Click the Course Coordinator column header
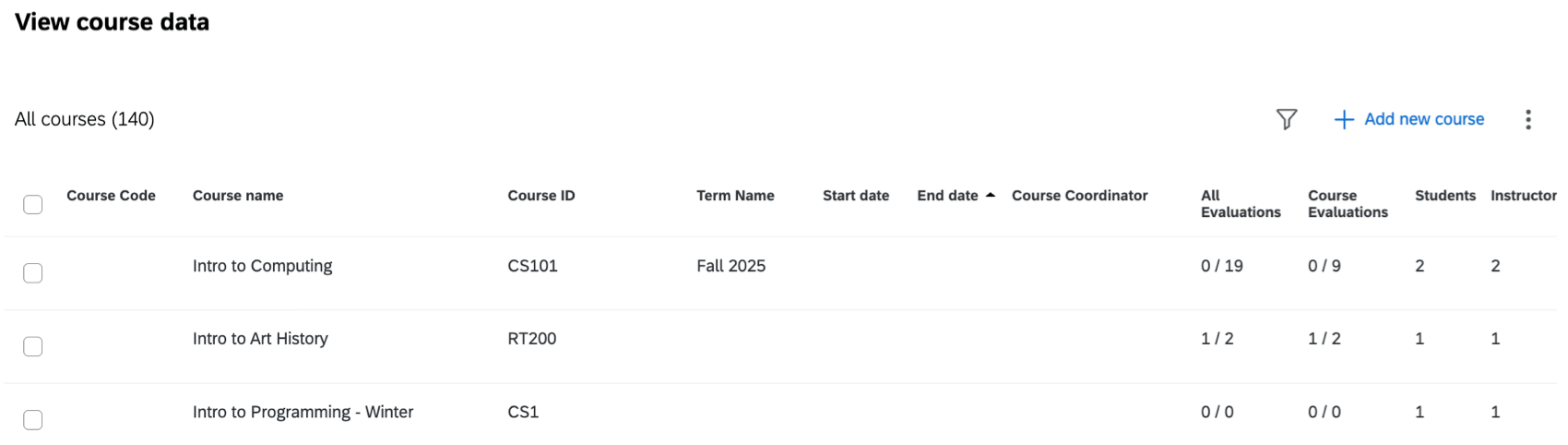 pyautogui.click(x=1079, y=196)
